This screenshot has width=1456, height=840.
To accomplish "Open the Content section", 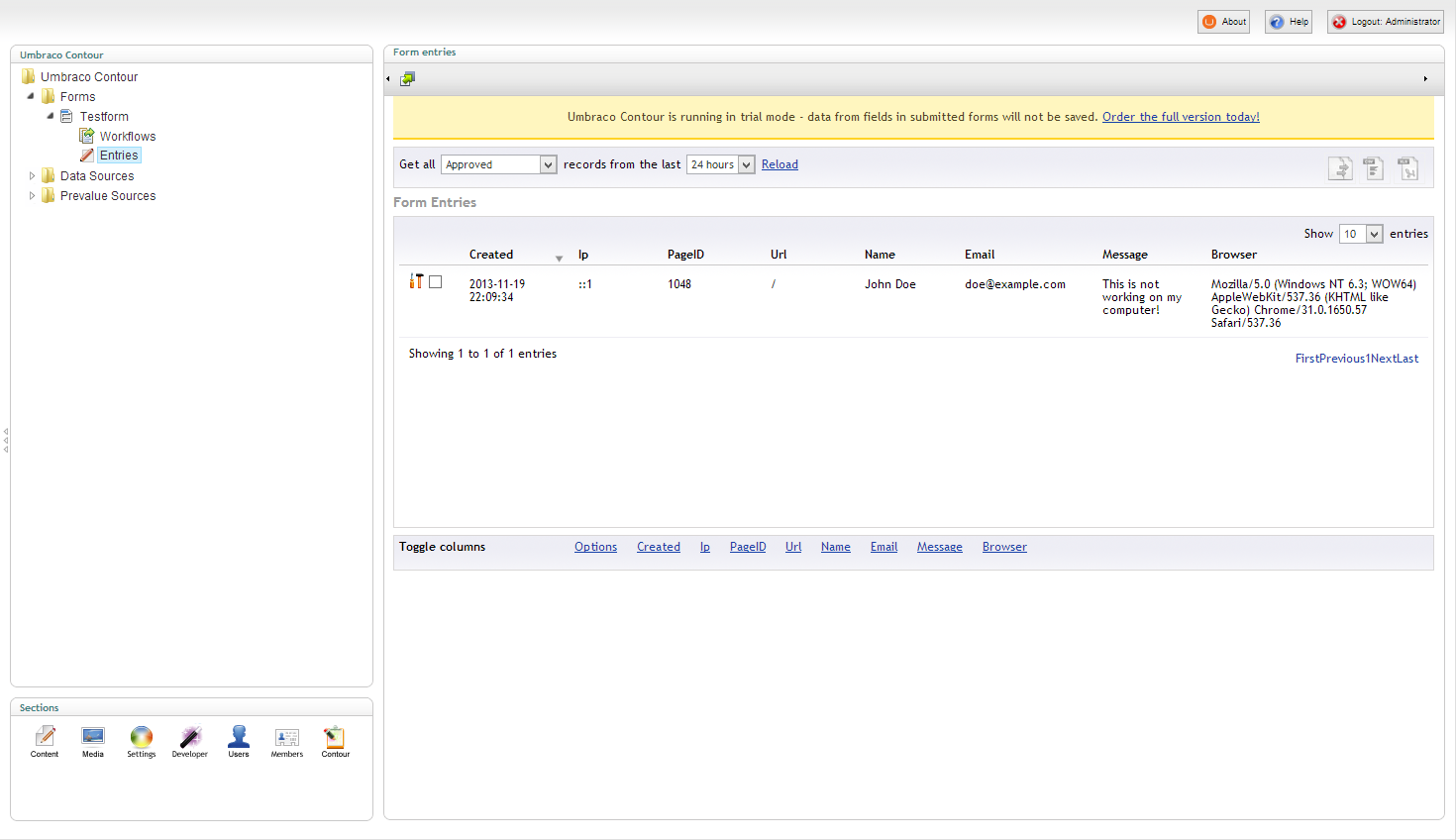I will [45, 742].
